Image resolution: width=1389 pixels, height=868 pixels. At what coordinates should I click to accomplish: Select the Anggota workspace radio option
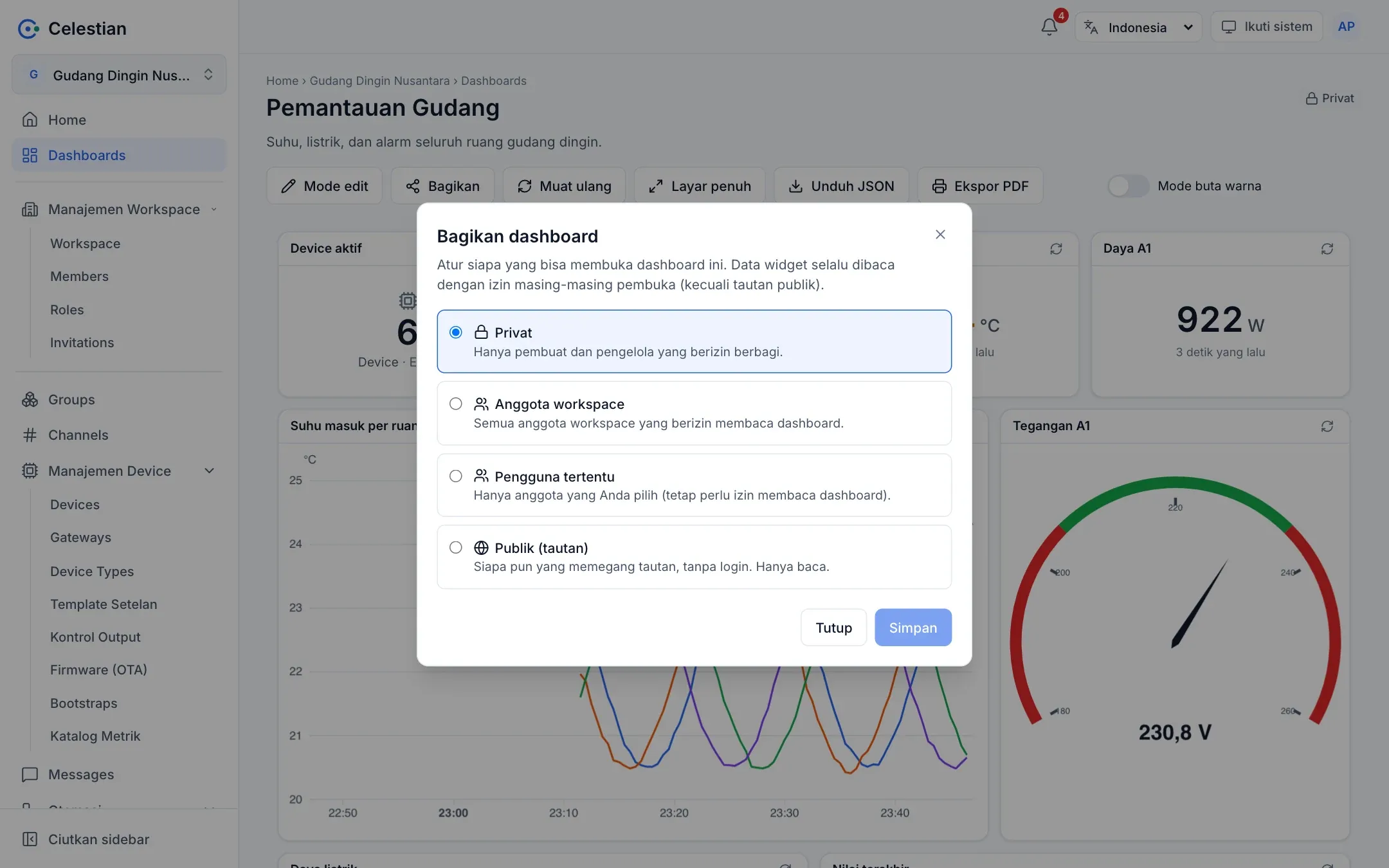click(x=455, y=404)
